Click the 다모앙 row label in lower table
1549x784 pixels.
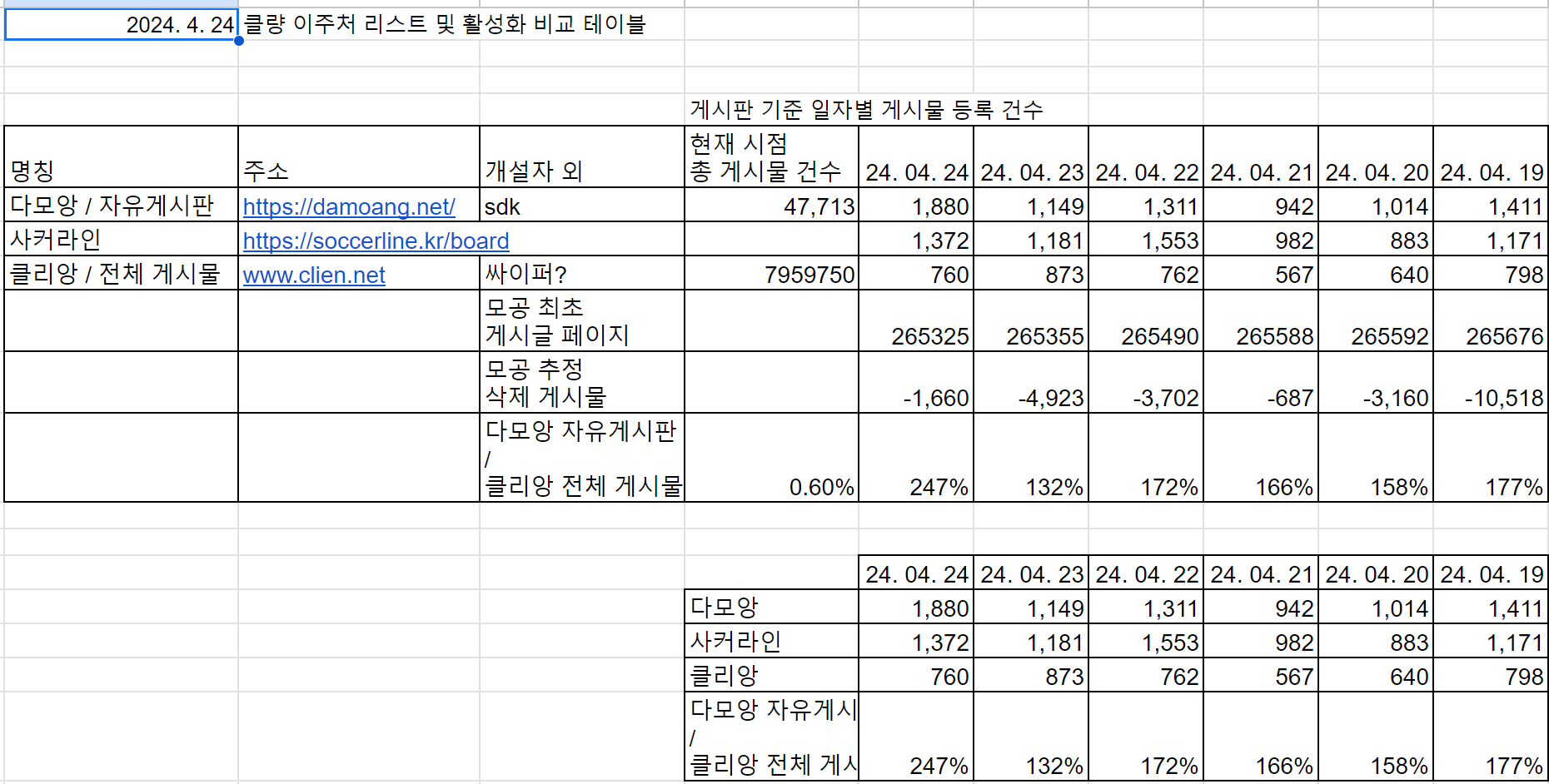[771, 607]
